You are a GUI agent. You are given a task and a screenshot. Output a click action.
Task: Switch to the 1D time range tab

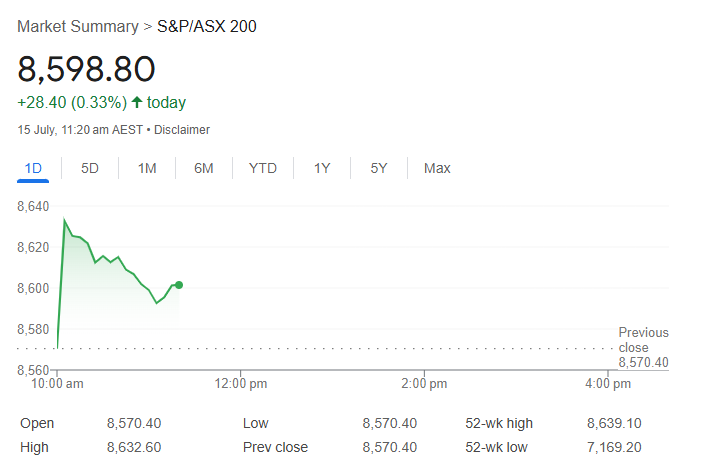point(33,169)
